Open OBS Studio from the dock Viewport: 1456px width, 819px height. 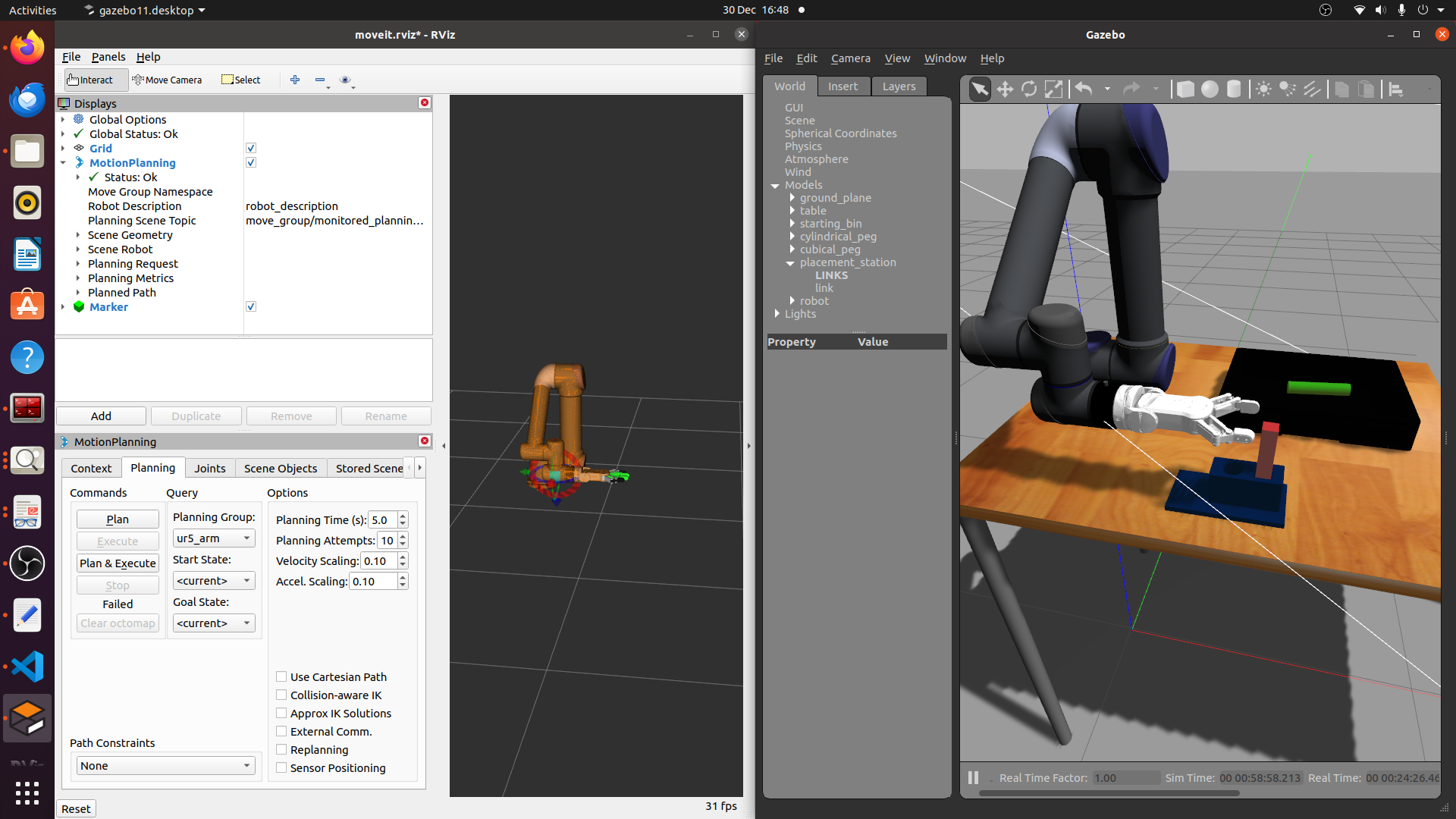coord(27,563)
